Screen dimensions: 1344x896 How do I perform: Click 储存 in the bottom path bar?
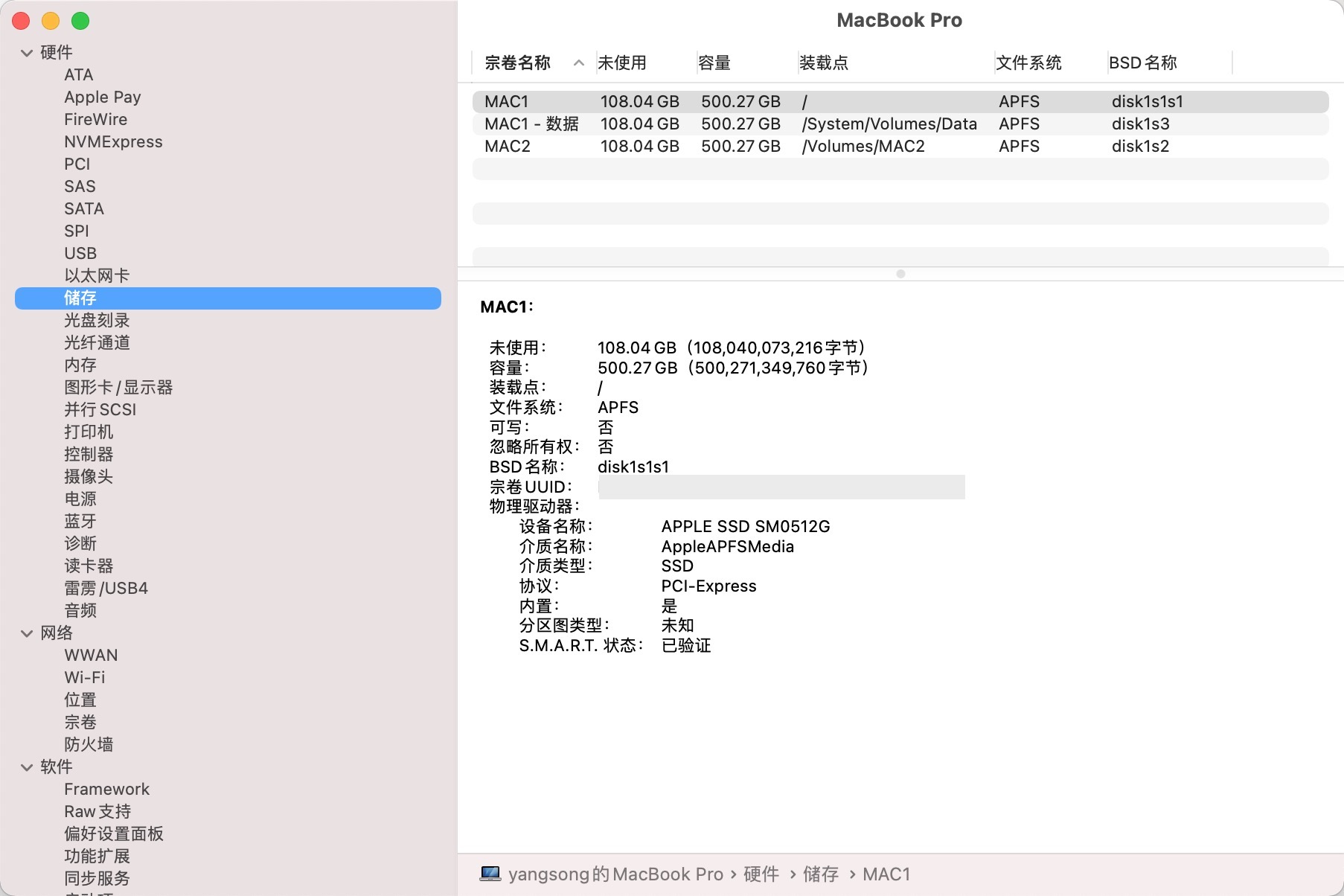[820, 874]
